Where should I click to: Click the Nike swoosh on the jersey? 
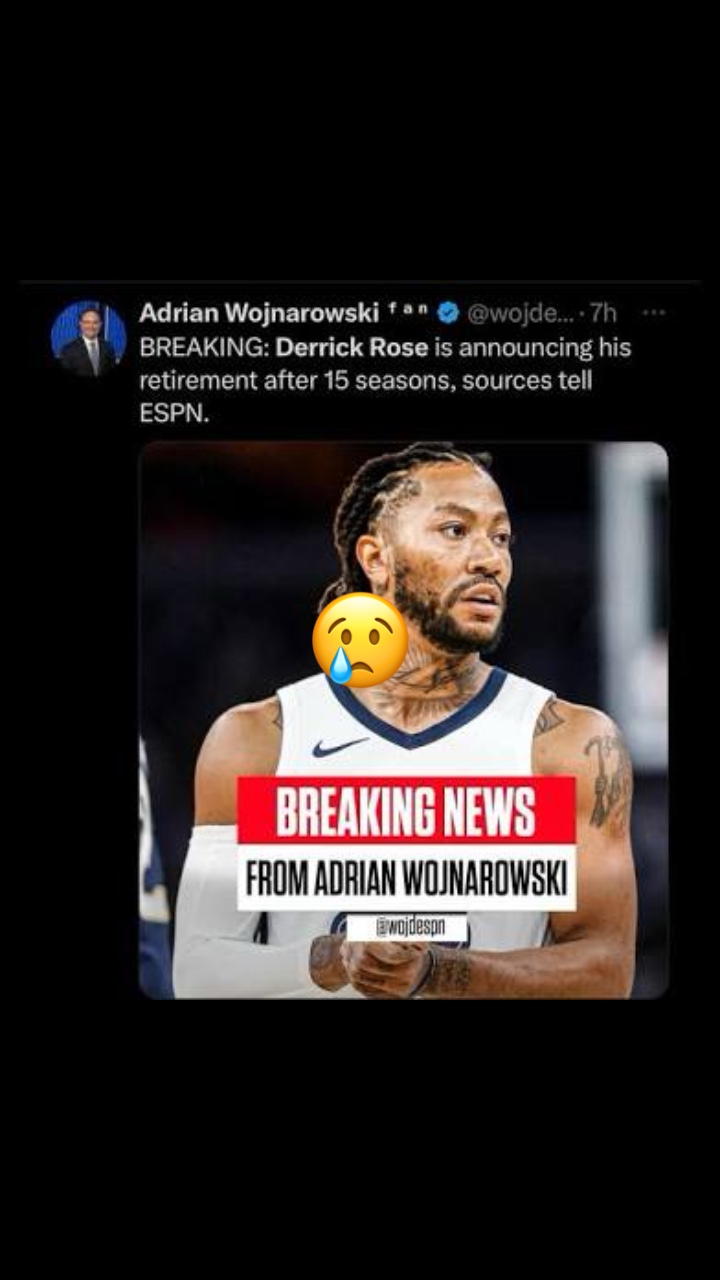click(339, 747)
